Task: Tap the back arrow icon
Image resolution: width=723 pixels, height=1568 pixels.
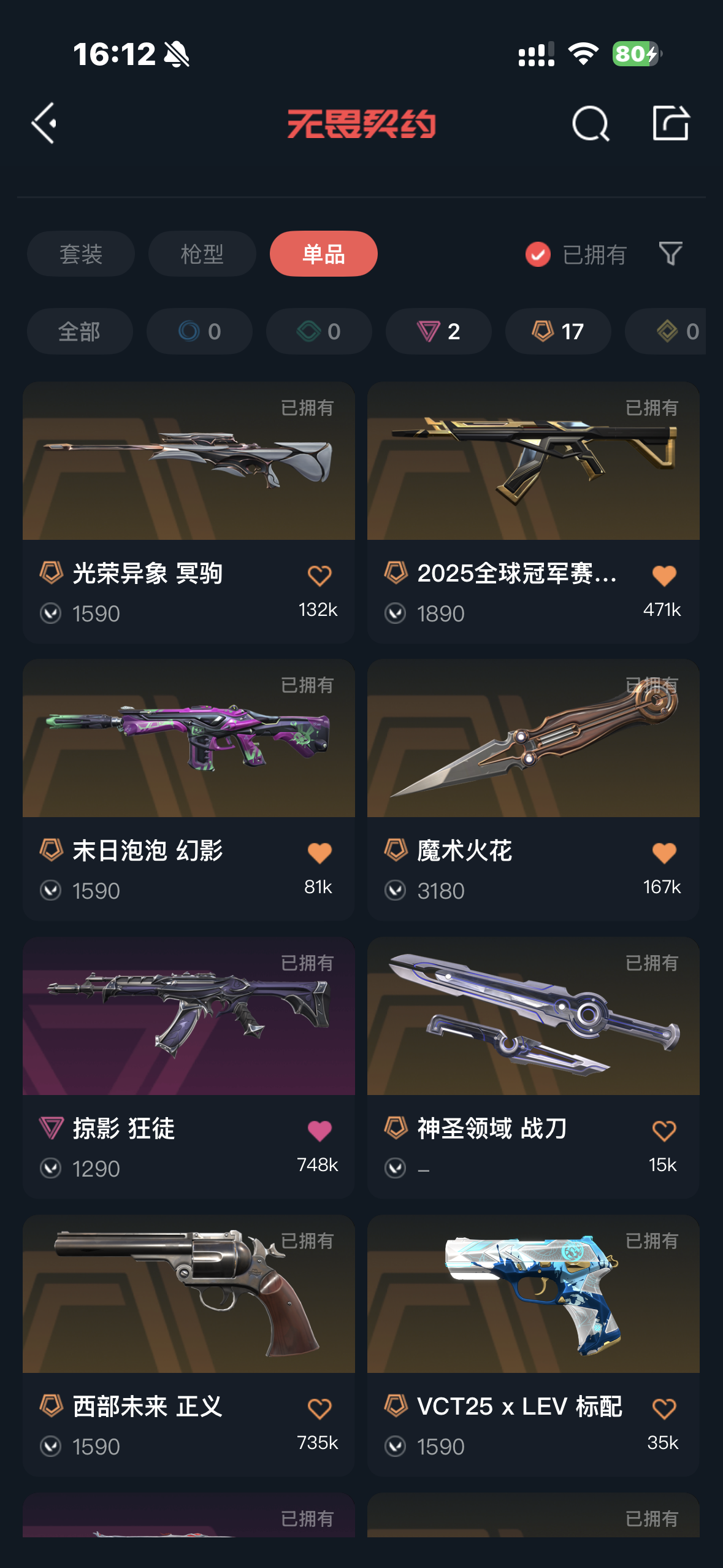Action: (x=44, y=123)
